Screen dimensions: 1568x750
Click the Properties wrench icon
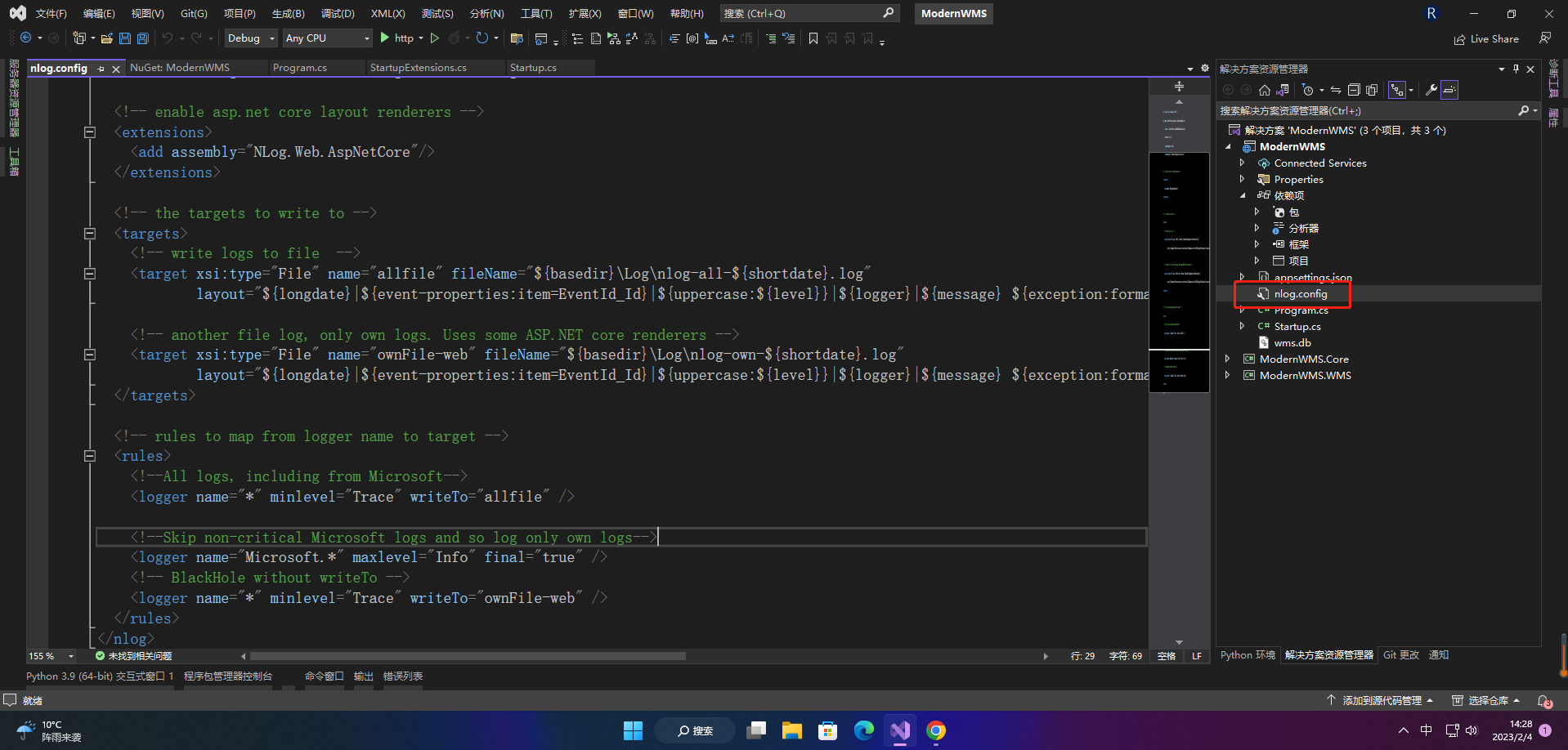point(1431,90)
